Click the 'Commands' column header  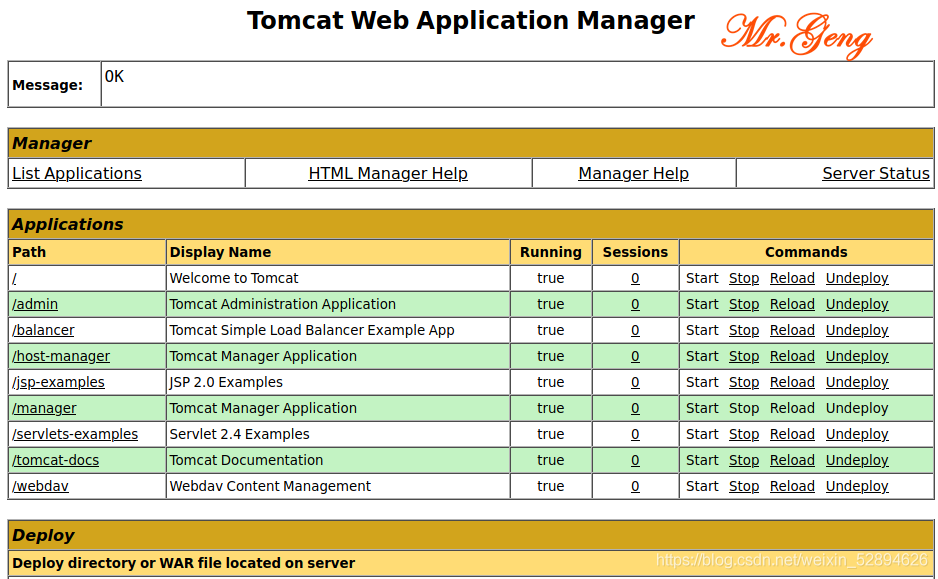coord(806,252)
